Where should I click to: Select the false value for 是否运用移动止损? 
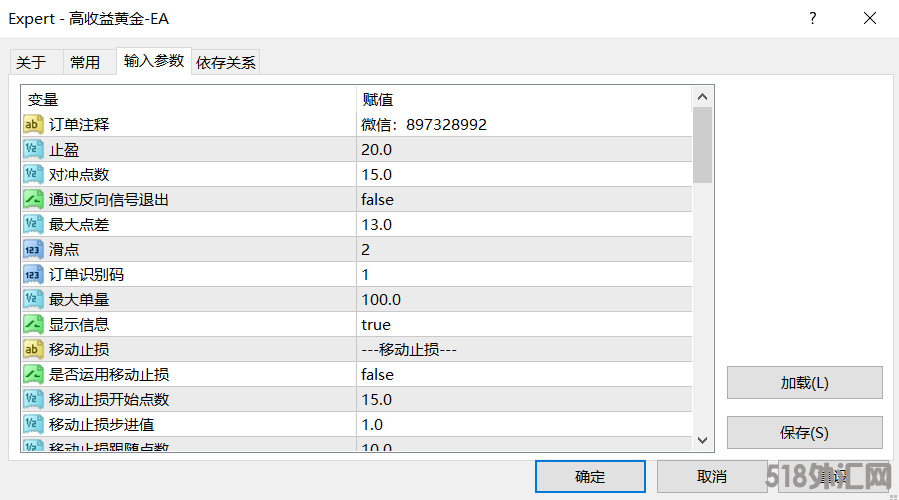coord(378,374)
